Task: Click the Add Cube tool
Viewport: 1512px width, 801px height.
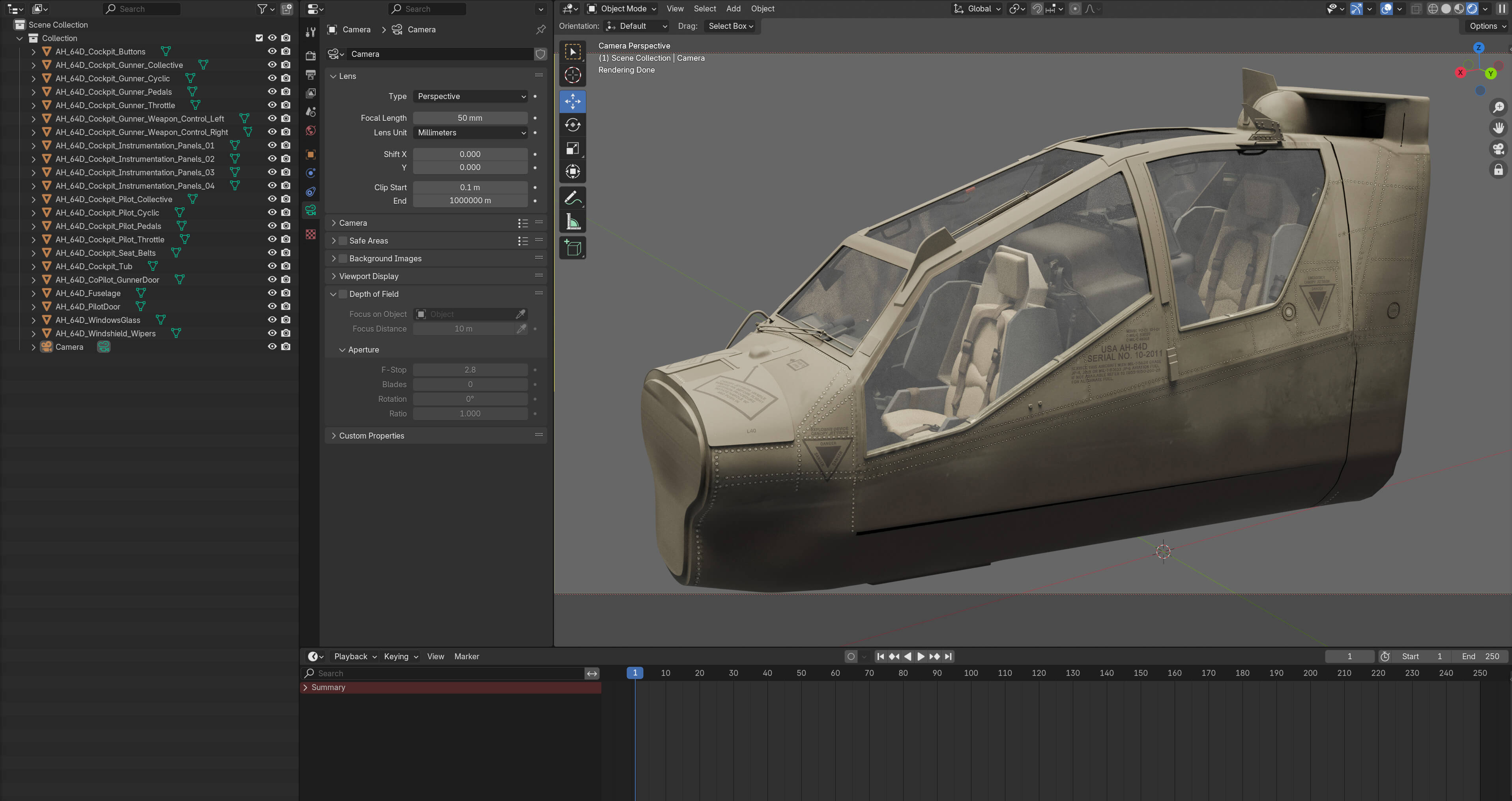Action: [x=572, y=248]
